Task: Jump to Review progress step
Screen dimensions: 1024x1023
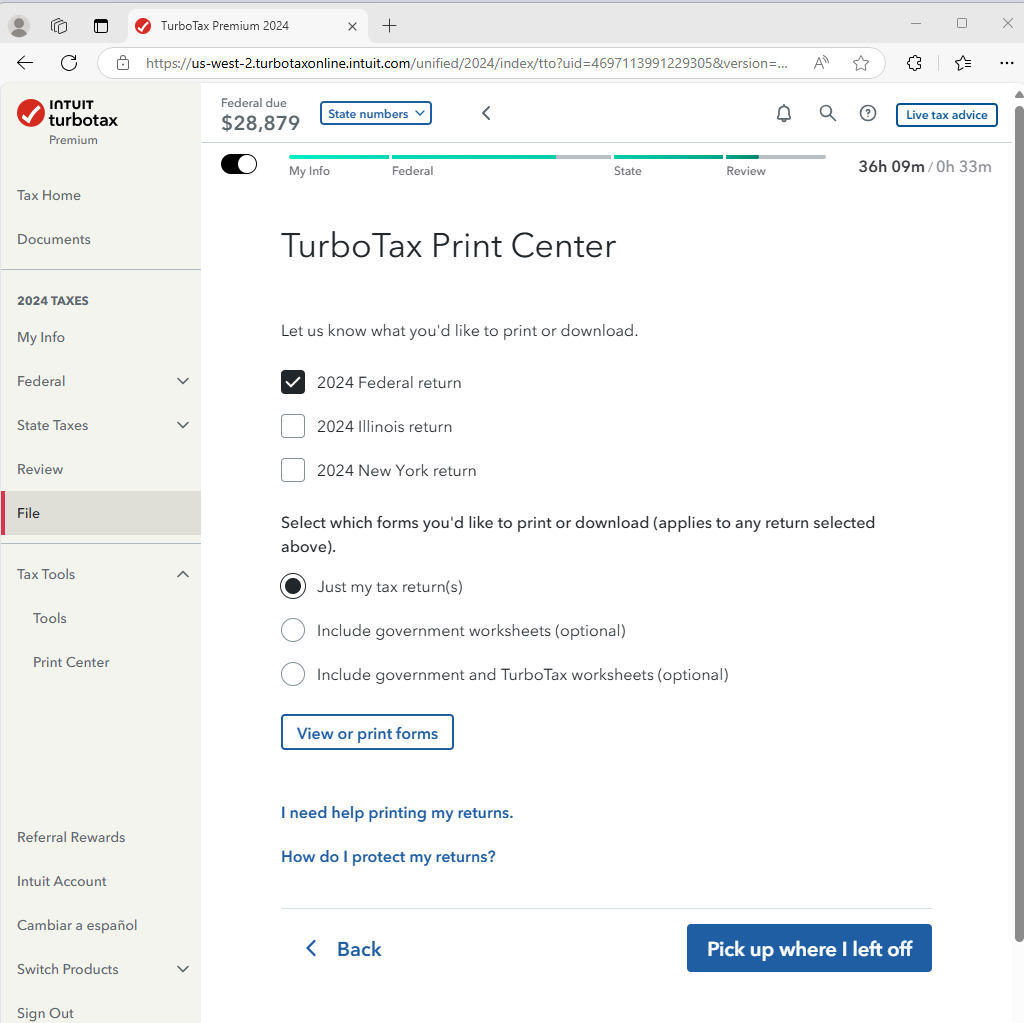Action: (746, 170)
